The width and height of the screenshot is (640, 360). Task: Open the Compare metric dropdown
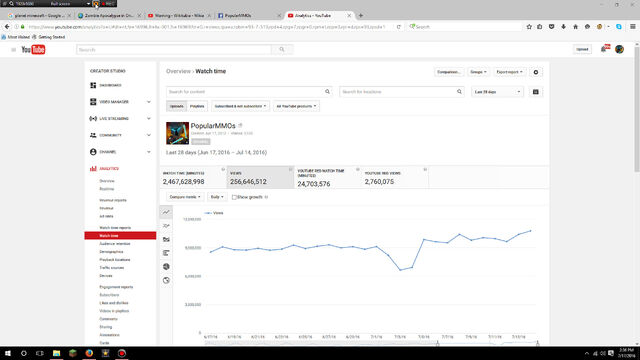(x=185, y=197)
